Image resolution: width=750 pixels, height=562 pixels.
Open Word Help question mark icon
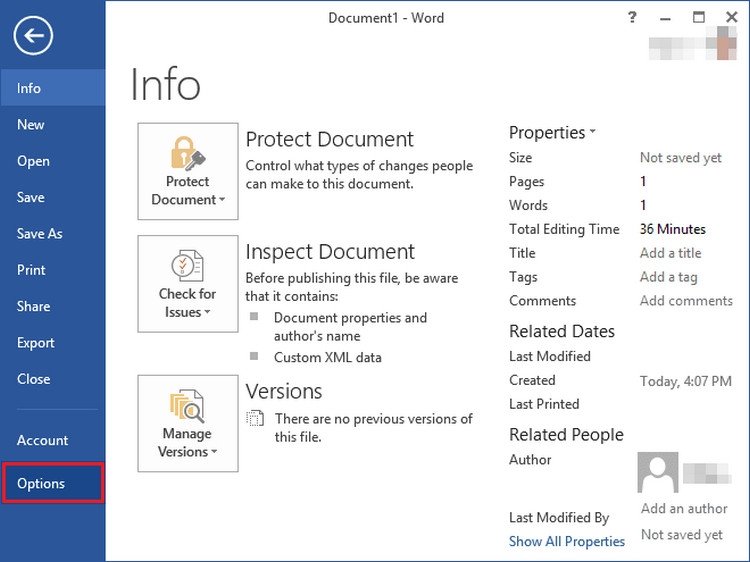point(632,18)
